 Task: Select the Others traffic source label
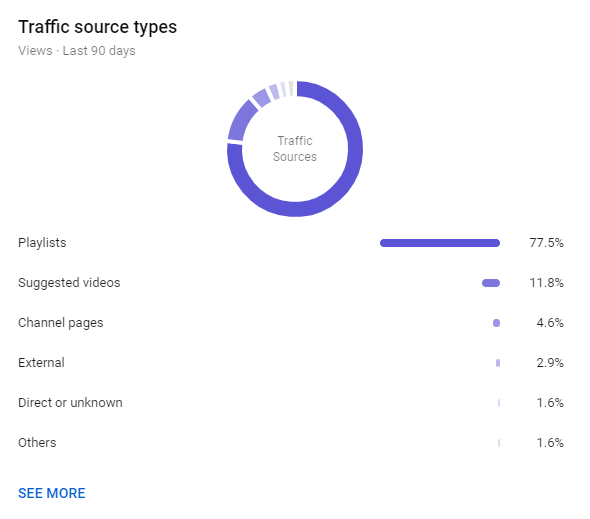click(37, 443)
